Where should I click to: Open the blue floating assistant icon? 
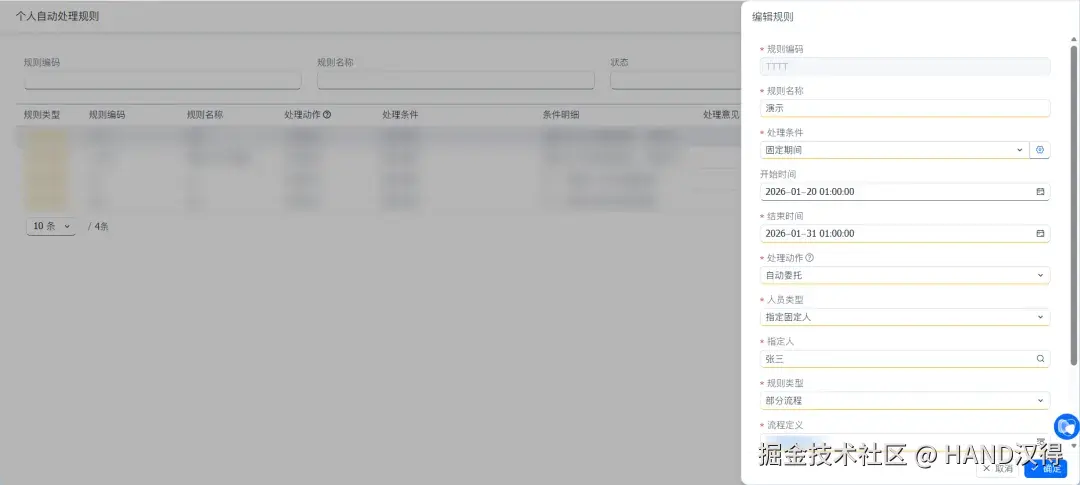[x=1067, y=426]
